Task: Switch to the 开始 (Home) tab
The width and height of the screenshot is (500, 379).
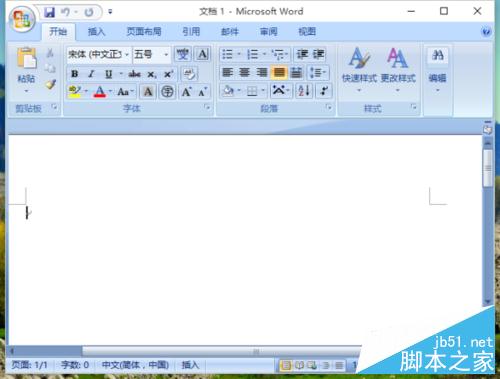Action: click(x=58, y=32)
